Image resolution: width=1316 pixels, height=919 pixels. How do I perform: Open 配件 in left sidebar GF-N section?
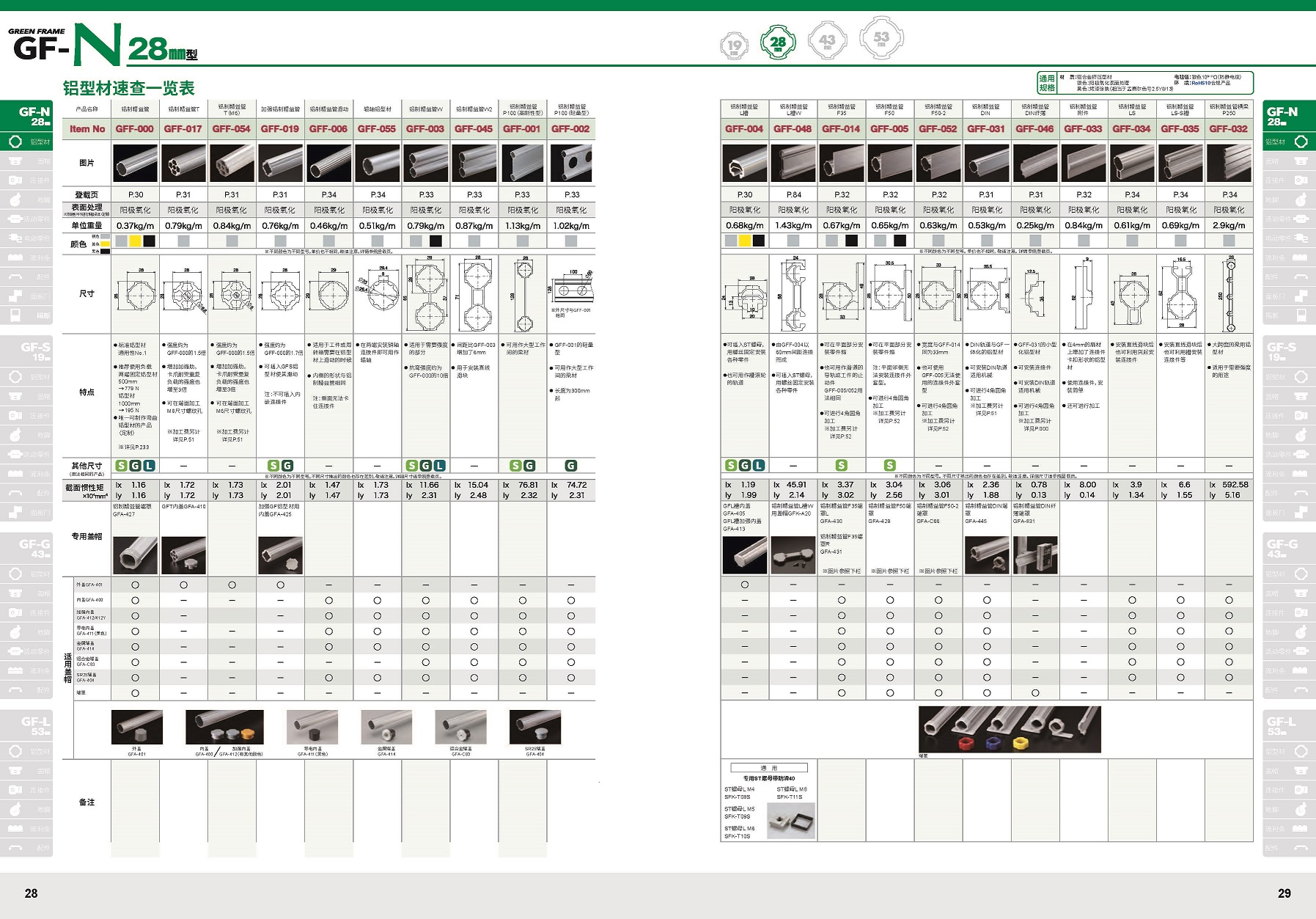pyautogui.click(x=26, y=277)
